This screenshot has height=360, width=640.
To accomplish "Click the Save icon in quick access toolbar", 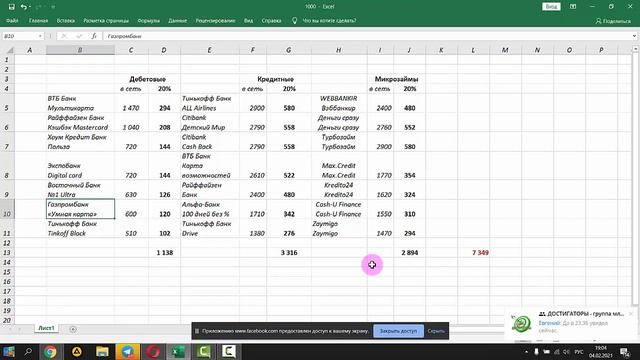I will coord(11,7).
